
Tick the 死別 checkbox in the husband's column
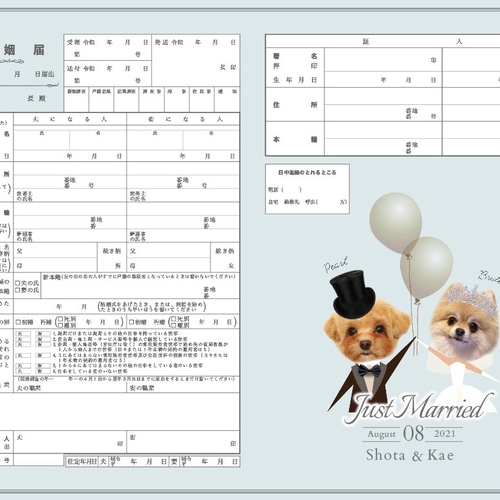pyautogui.click(x=60, y=319)
